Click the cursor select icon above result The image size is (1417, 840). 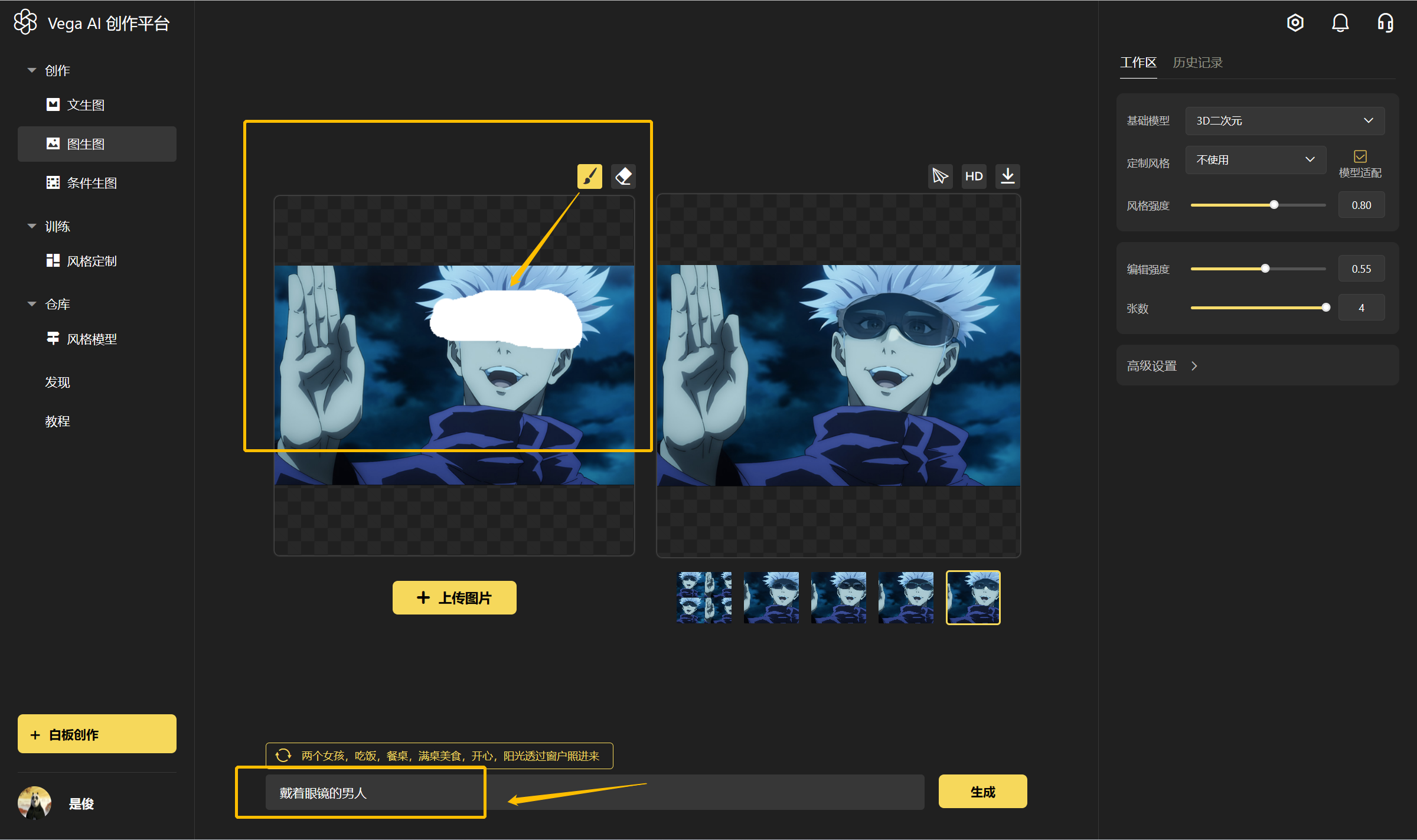click(x=940, y=177)
